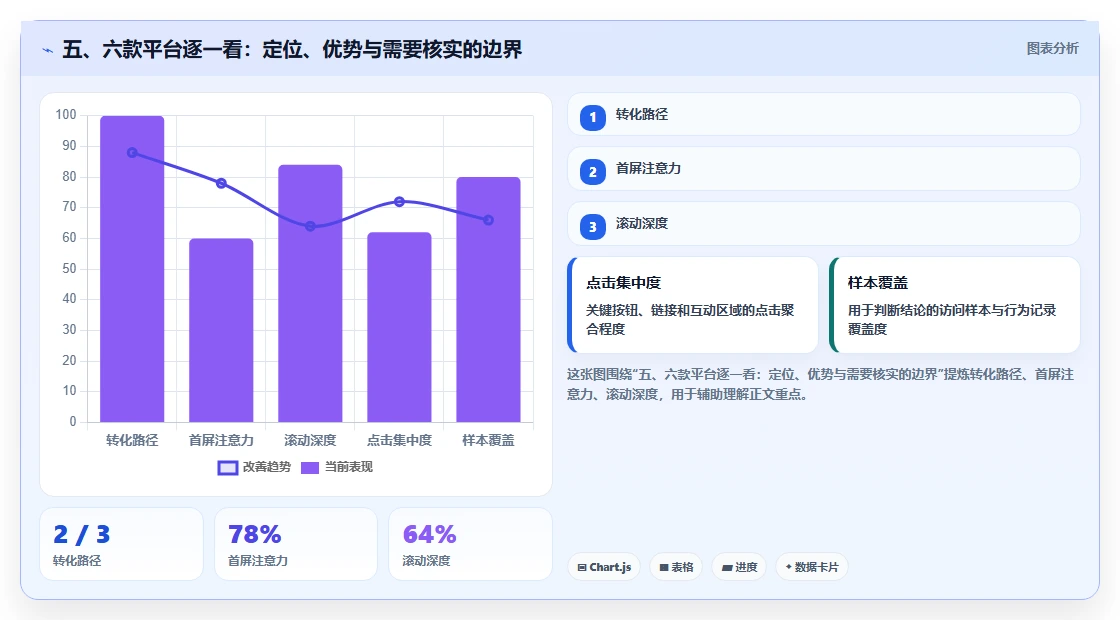Click the trend line point above 点击集中度
This screenshot has width=1120, height=620.
399,202
